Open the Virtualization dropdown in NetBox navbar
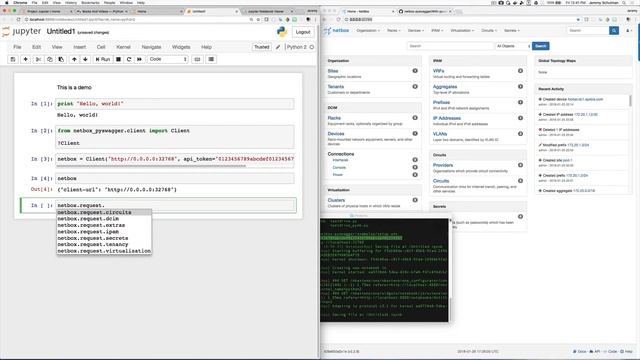Viewport: 640px width, 360px height. pos(462,31)
